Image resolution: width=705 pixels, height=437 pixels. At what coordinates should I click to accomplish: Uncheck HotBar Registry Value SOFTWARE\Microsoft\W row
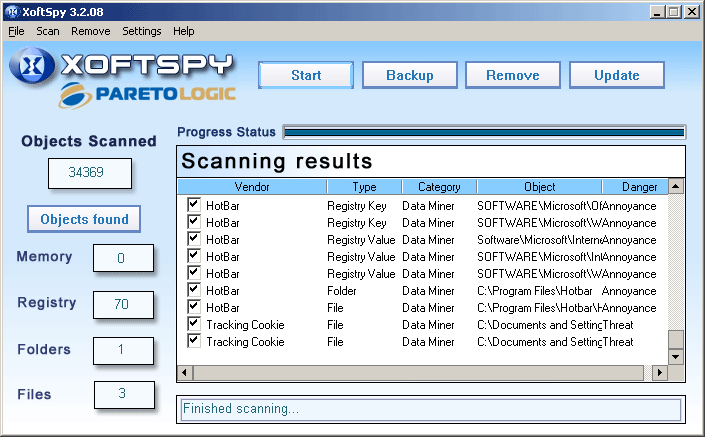point(194,273)
